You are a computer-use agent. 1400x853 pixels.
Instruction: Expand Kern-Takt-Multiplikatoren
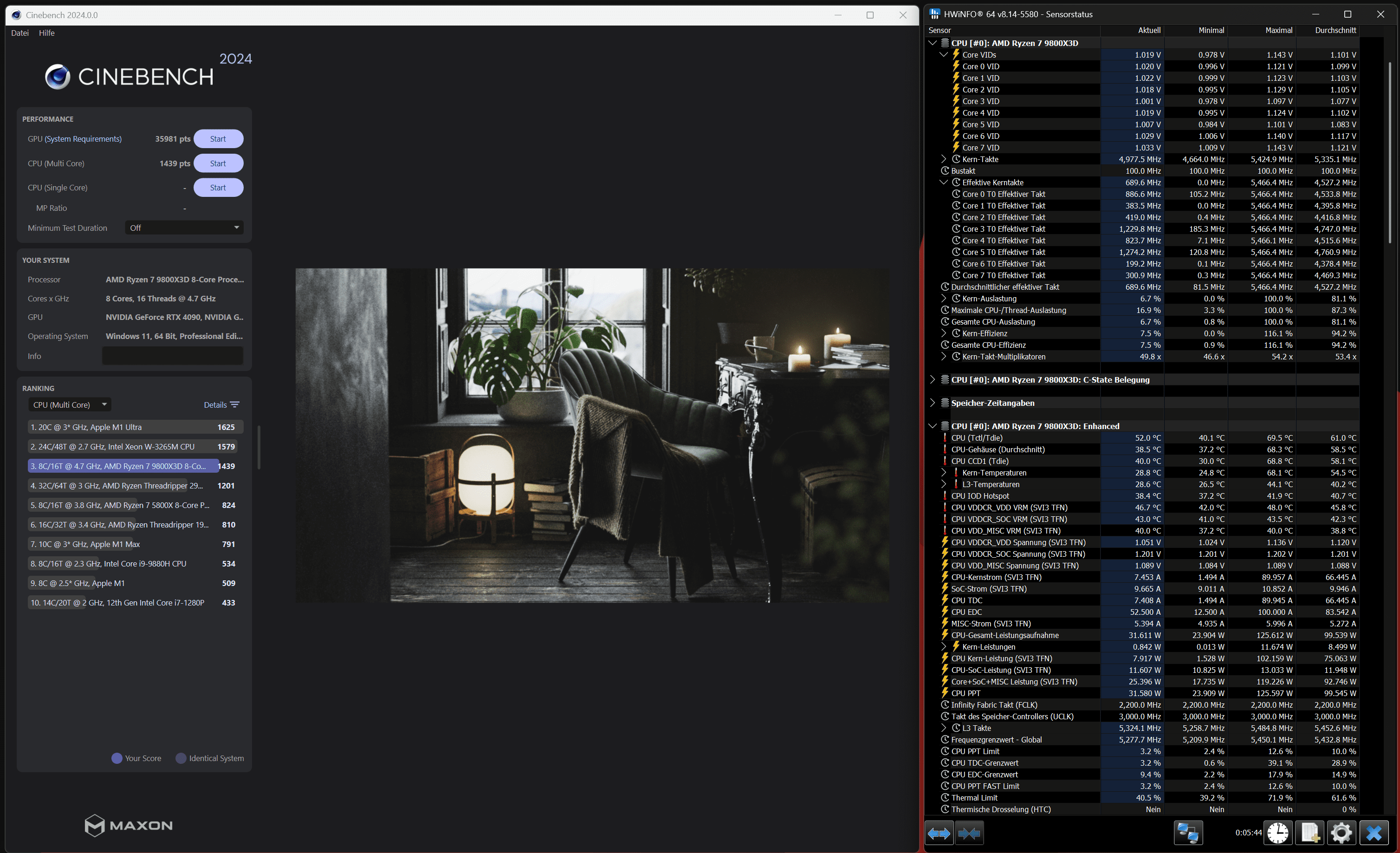[944, 356]
